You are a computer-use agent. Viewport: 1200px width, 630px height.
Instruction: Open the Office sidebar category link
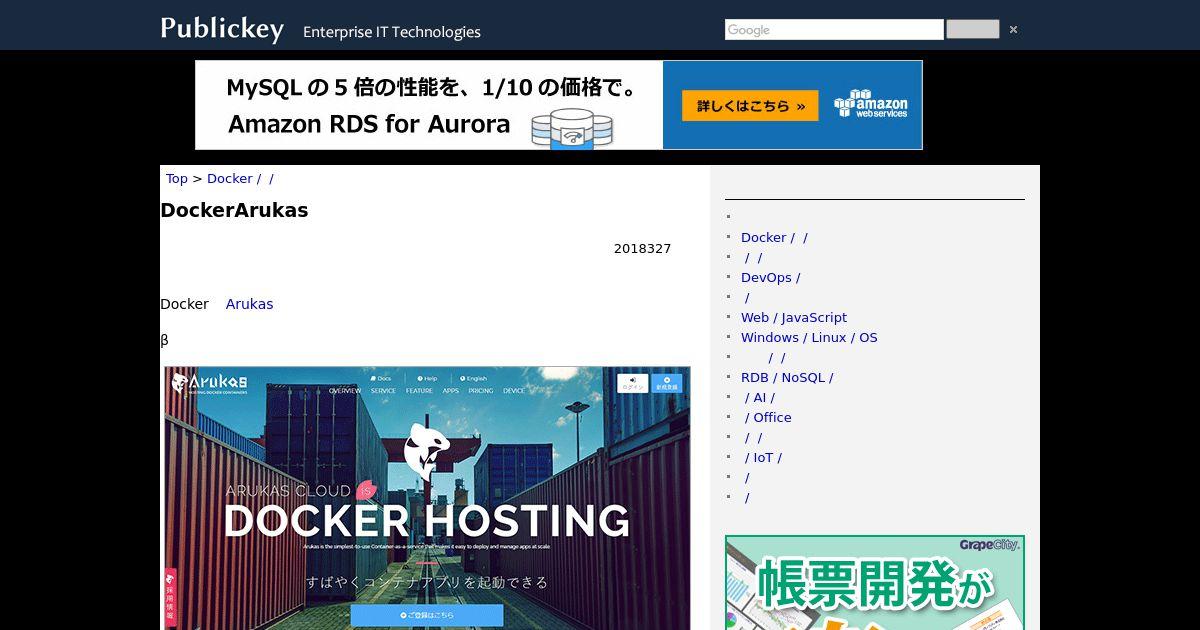(x=768, y=417)
